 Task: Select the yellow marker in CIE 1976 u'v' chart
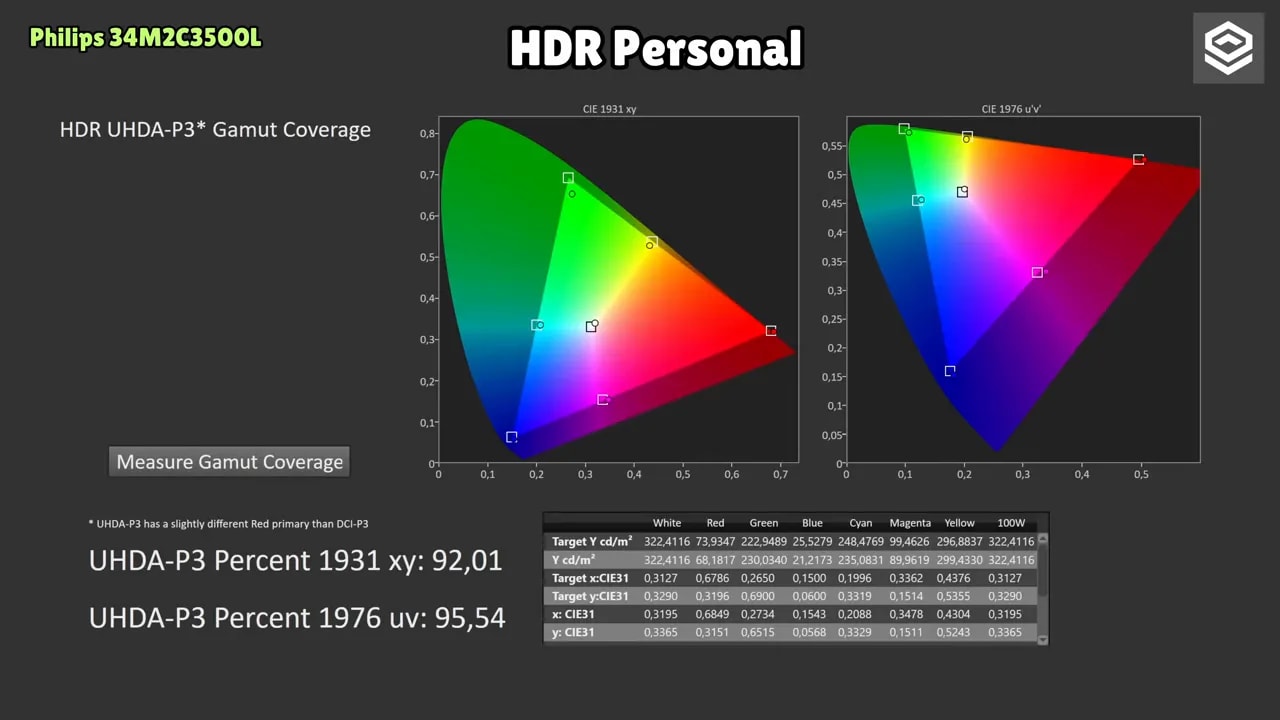coord(967,136)
